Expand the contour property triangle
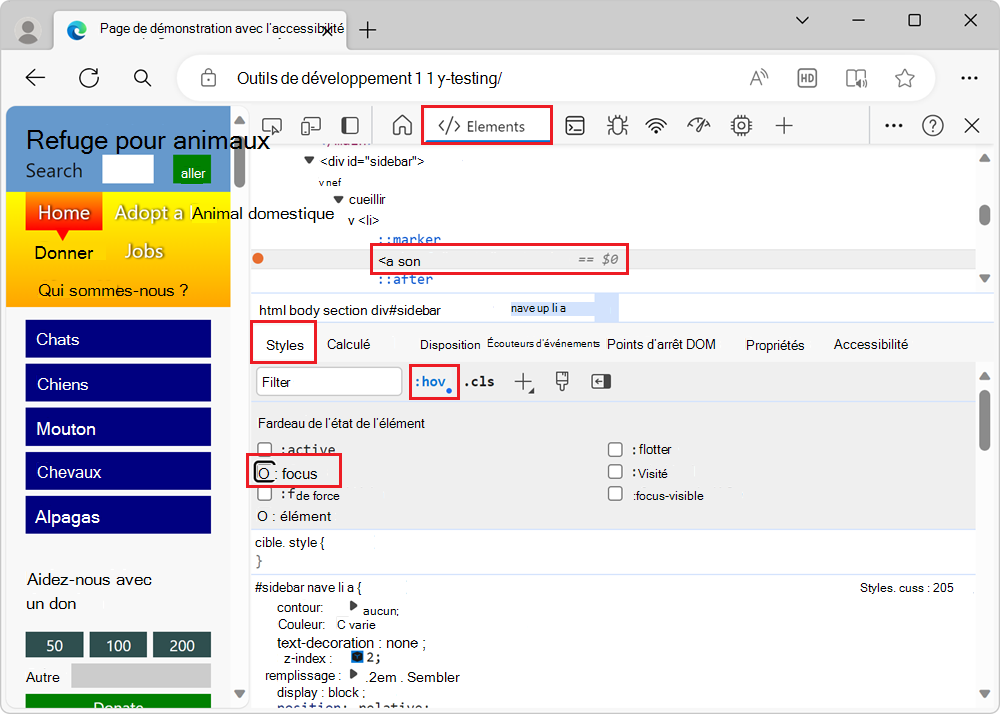 353,607
